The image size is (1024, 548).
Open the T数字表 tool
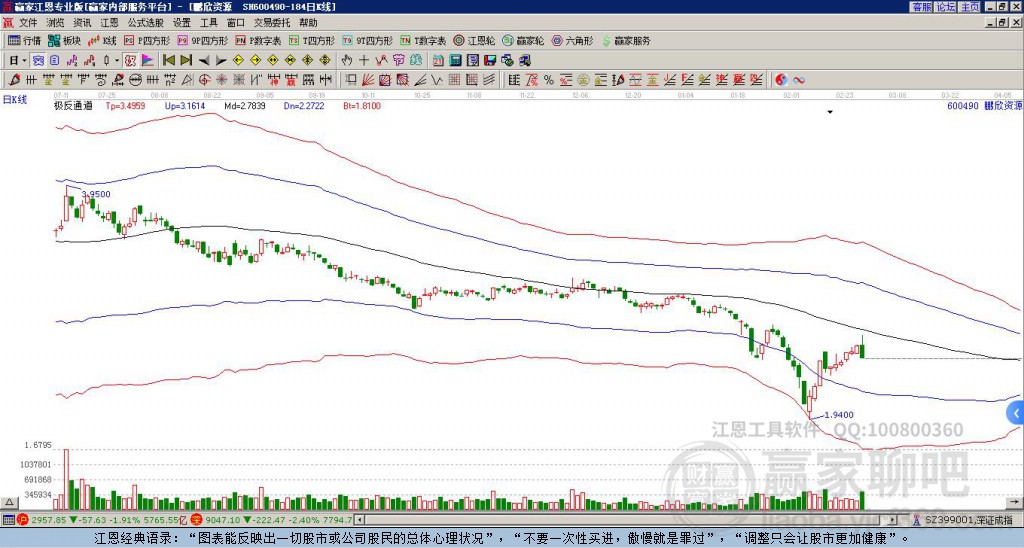[423, 40]
